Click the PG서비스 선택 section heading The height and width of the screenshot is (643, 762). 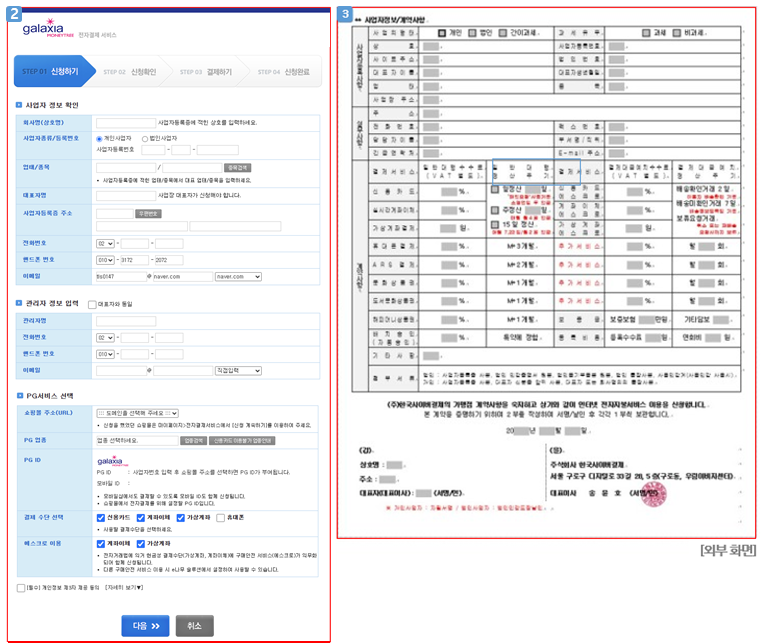coord(50,396)
